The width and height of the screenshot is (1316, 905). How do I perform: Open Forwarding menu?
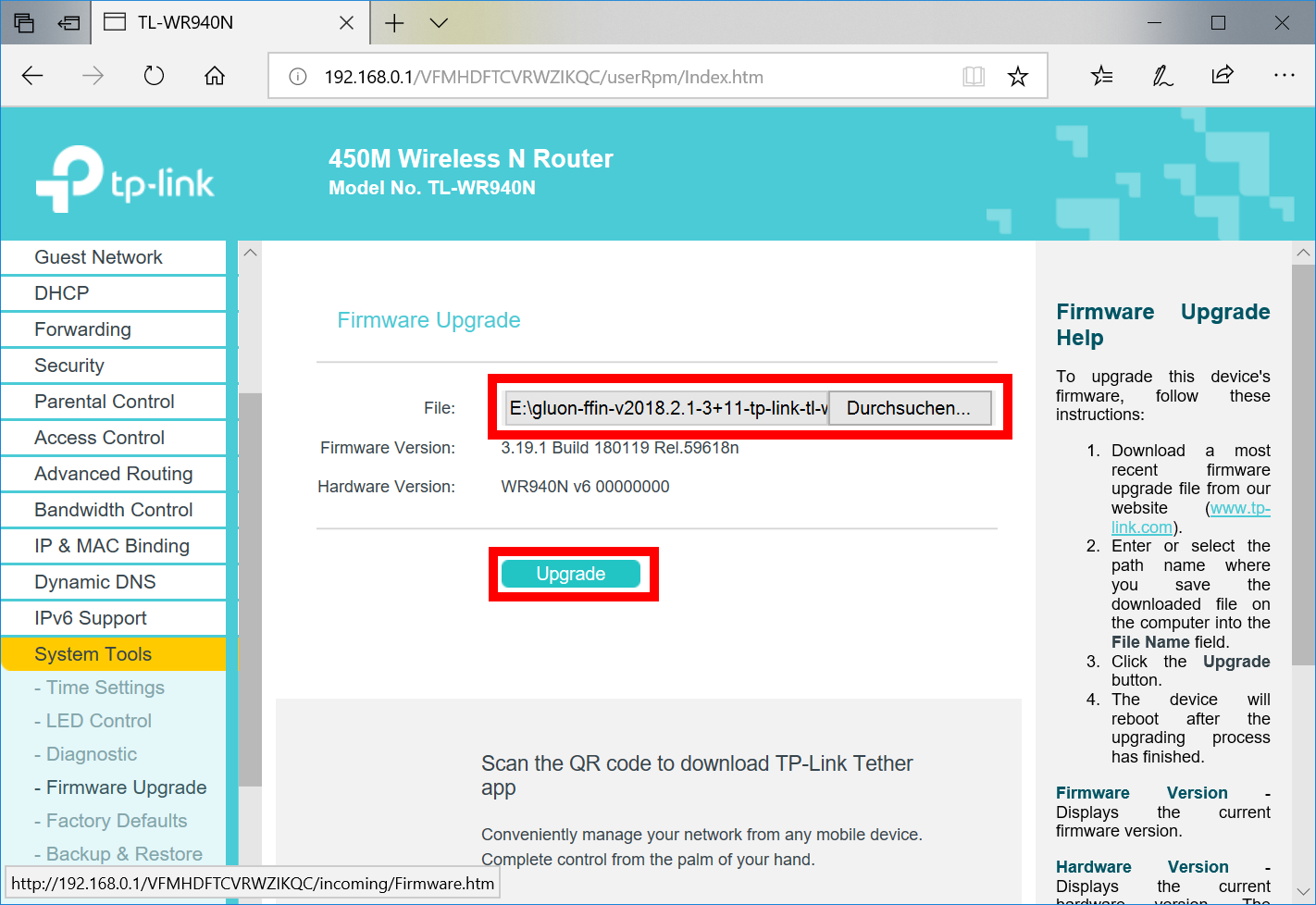[114, 329]
